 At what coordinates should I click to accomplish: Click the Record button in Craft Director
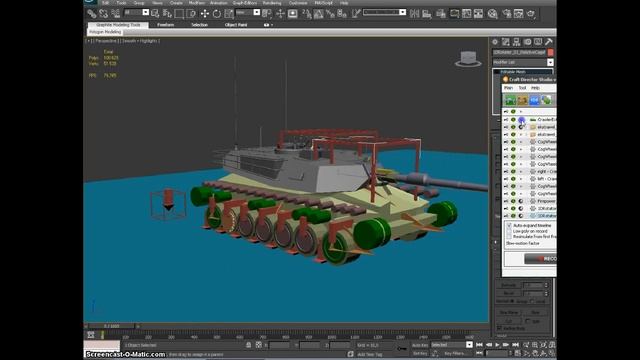click(x=540, y=259)
